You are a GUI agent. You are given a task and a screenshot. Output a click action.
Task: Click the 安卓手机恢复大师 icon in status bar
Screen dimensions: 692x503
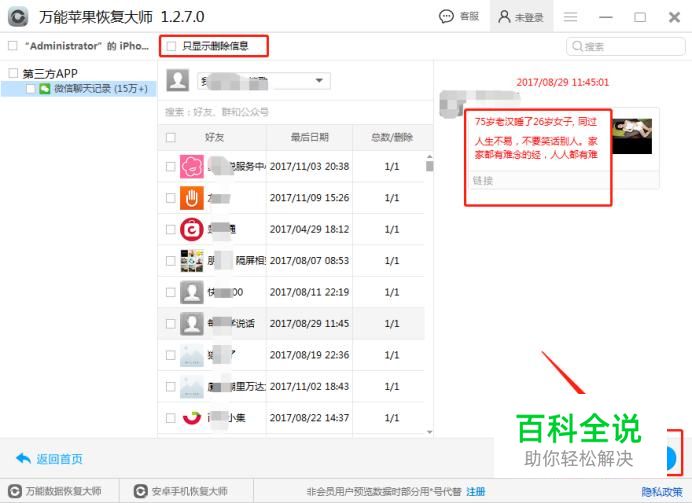click(x=140, y=491)
